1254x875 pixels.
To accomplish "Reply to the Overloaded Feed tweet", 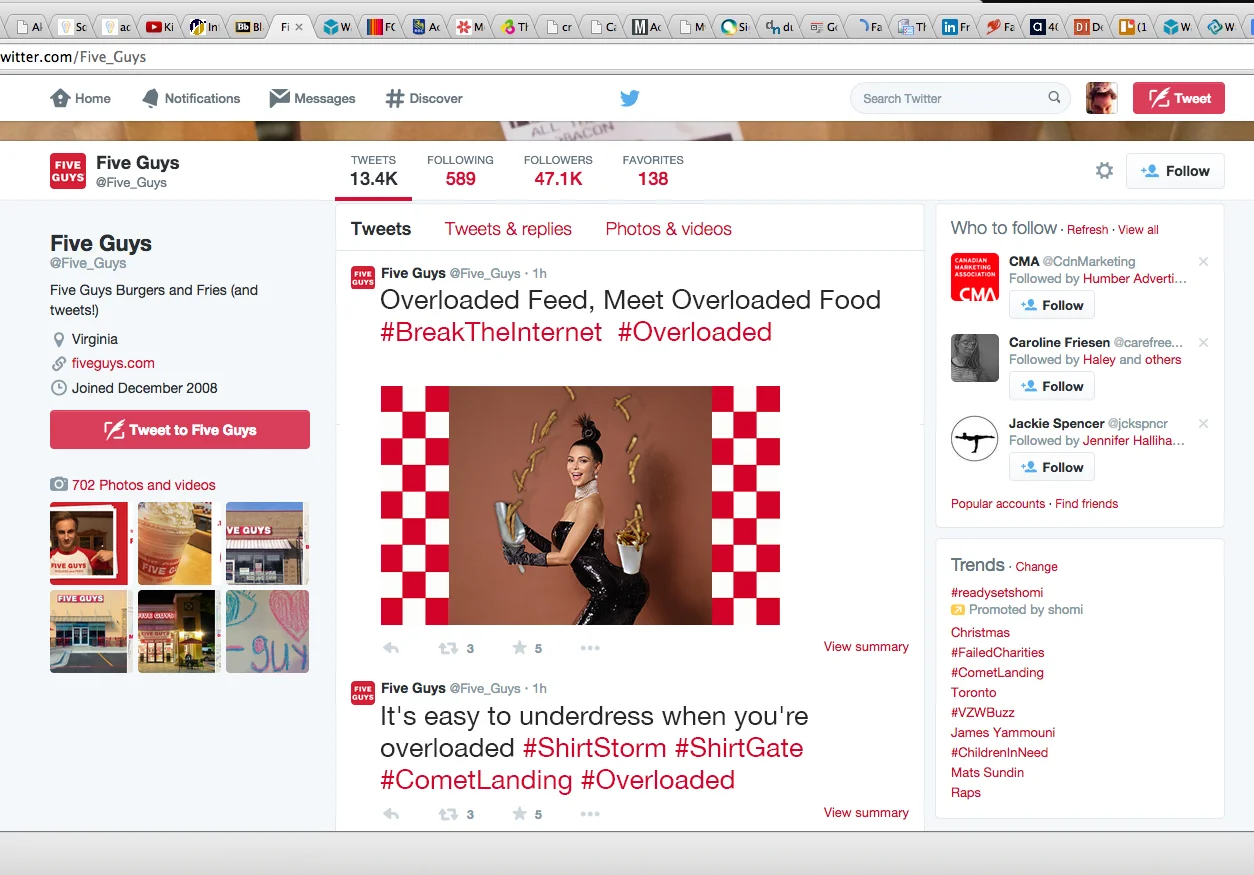I will [x=391, y=648].
